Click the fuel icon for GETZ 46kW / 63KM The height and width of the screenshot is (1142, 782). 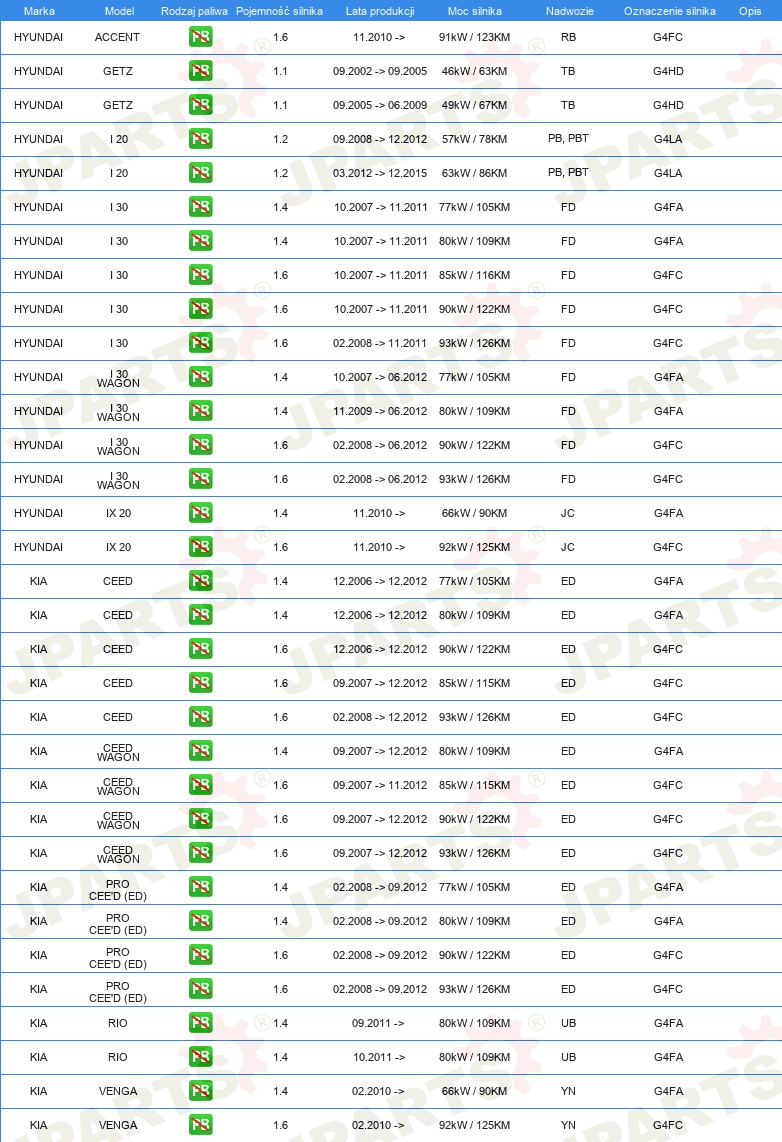[x=200, y=71]
